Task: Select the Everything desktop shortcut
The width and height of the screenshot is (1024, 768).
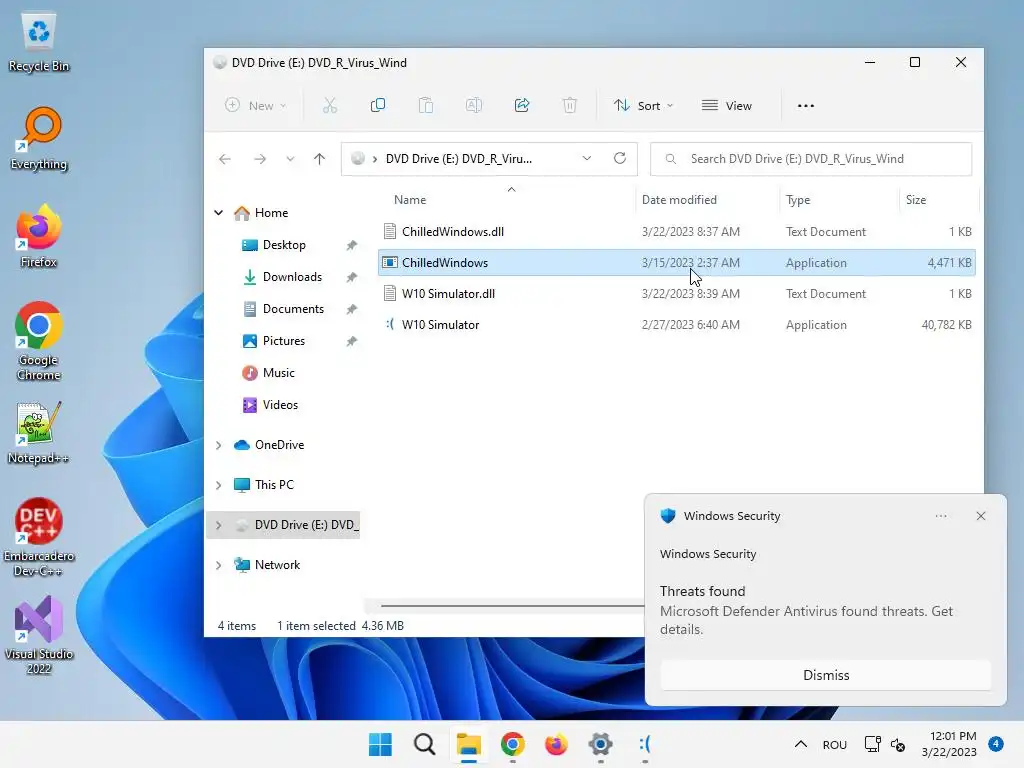Action: pyautogui.click(x=39, y=138)
